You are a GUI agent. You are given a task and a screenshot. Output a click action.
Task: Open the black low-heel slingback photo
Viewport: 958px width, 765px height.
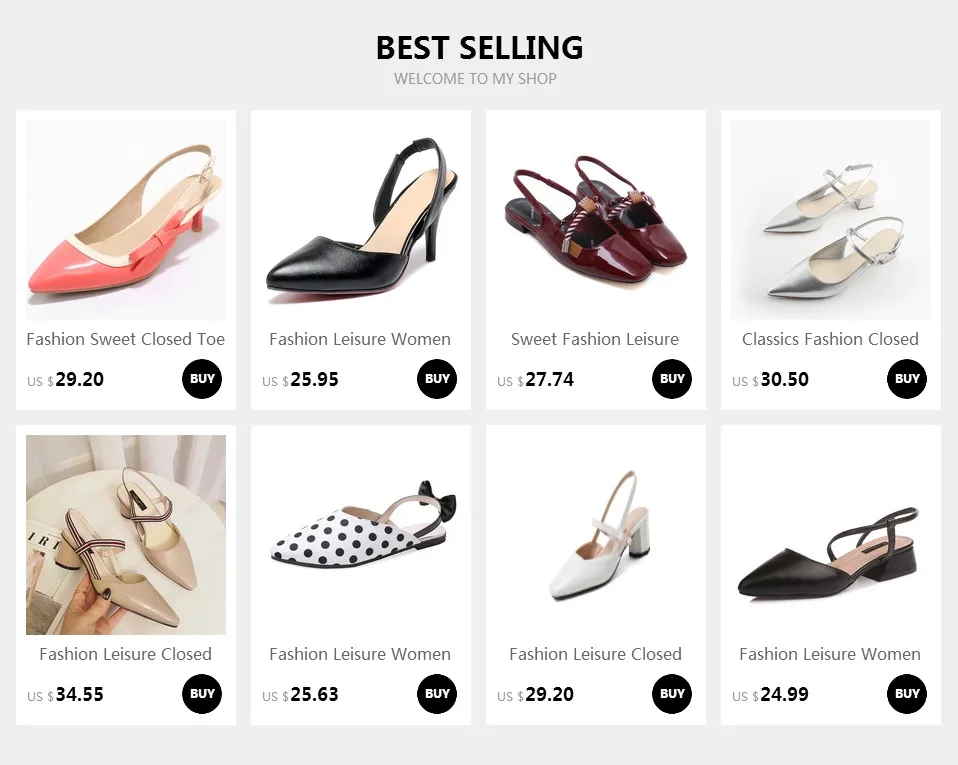831,535
